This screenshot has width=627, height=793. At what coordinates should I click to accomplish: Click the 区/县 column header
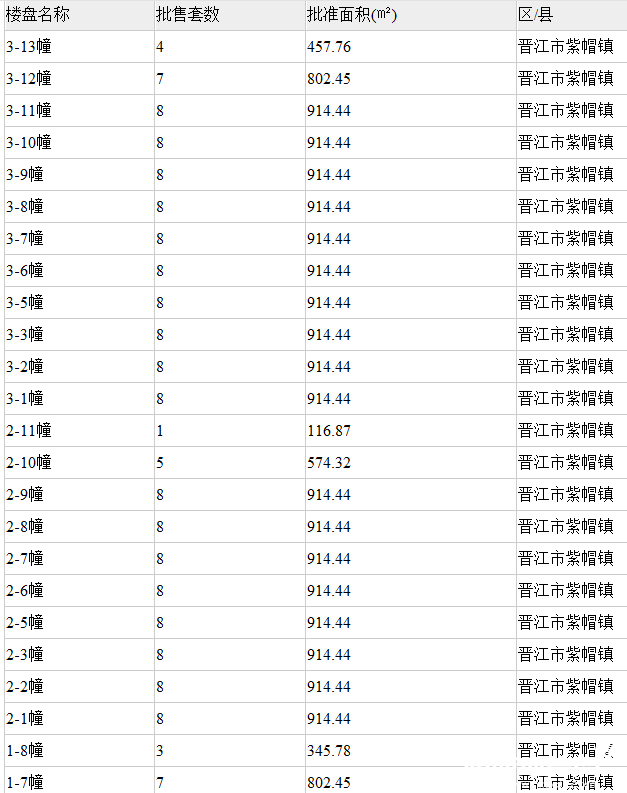[537, 15]
